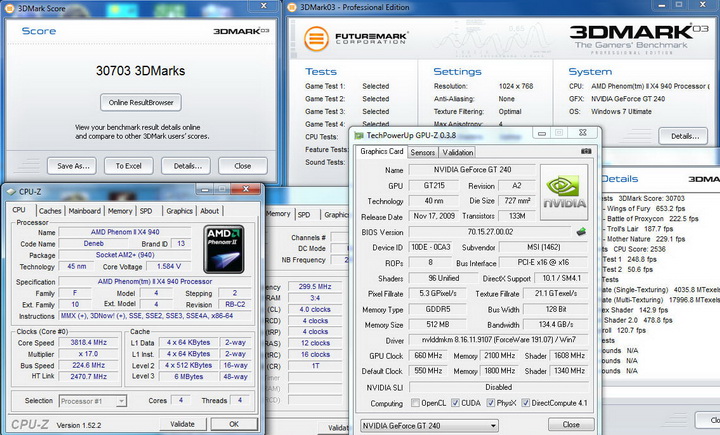Click the BIOS Version field 70.15.27.00.02
The width and height of the screenshot is (720, 435).
point(490,232)
